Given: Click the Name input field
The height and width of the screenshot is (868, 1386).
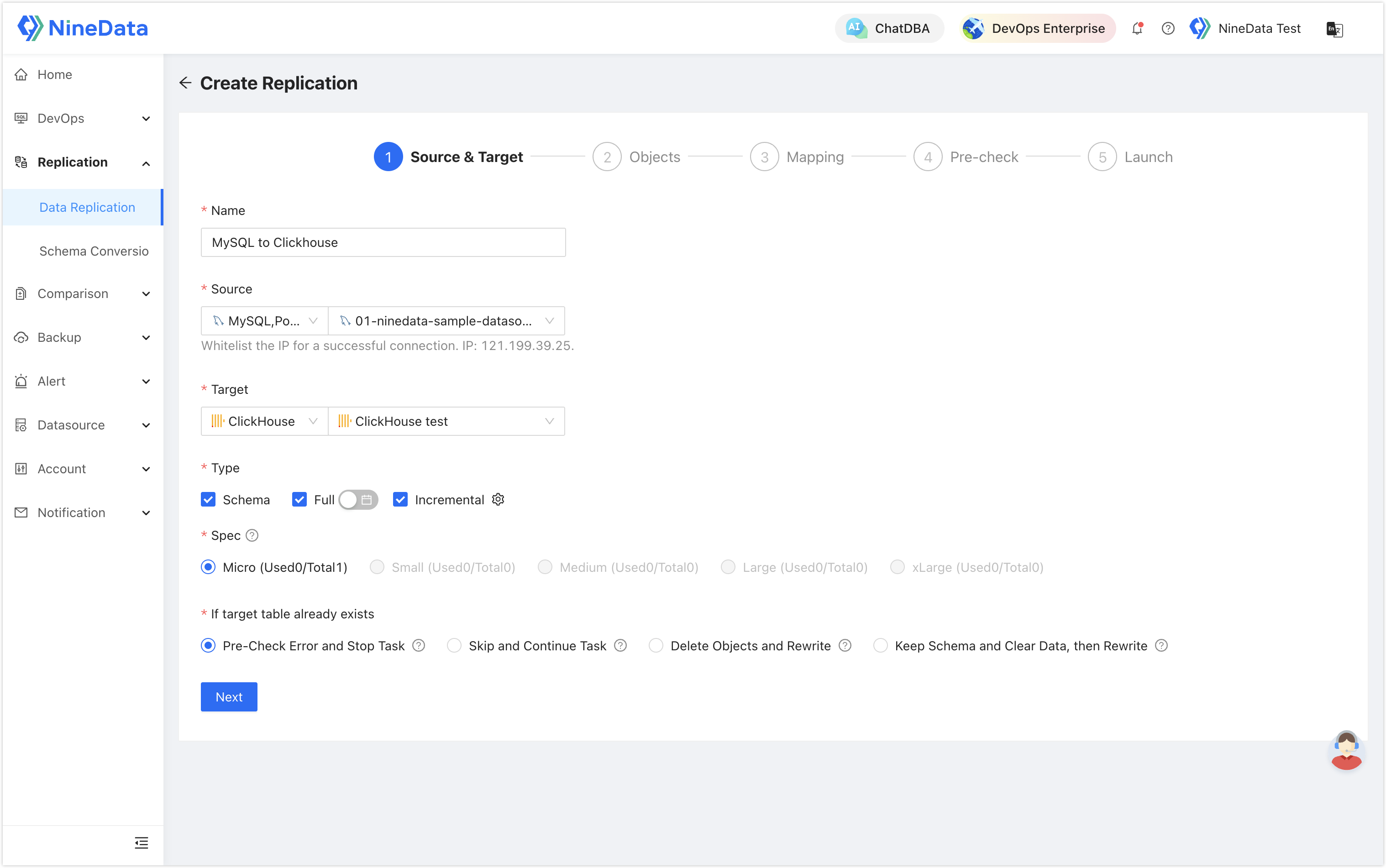Looking at the screenshot, I should [x=383, y=242].
